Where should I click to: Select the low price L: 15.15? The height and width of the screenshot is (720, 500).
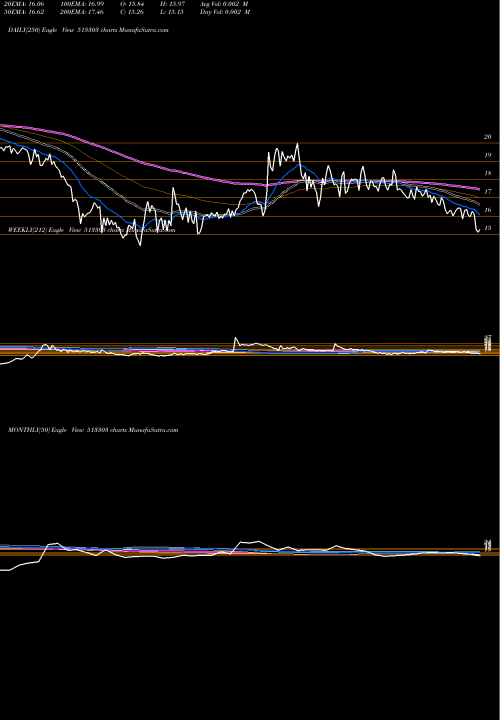coord(173,12)
